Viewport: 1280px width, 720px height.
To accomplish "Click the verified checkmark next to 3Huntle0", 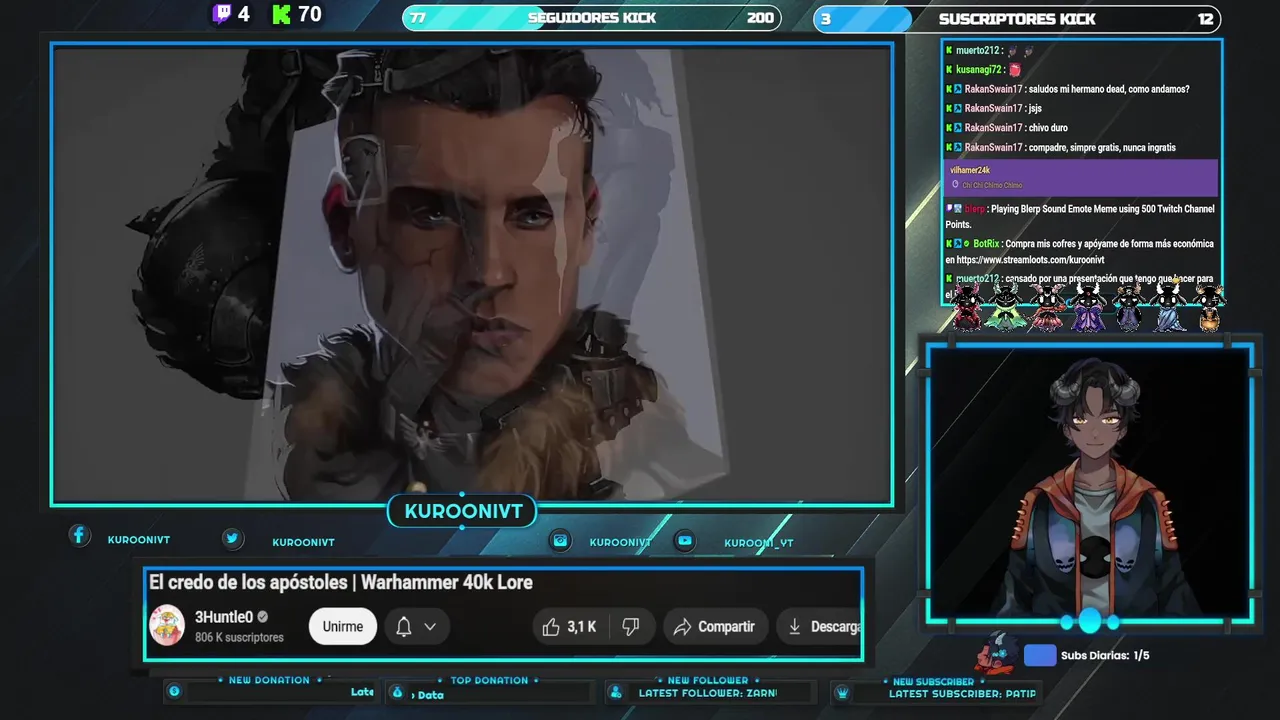I will (263, 617).
